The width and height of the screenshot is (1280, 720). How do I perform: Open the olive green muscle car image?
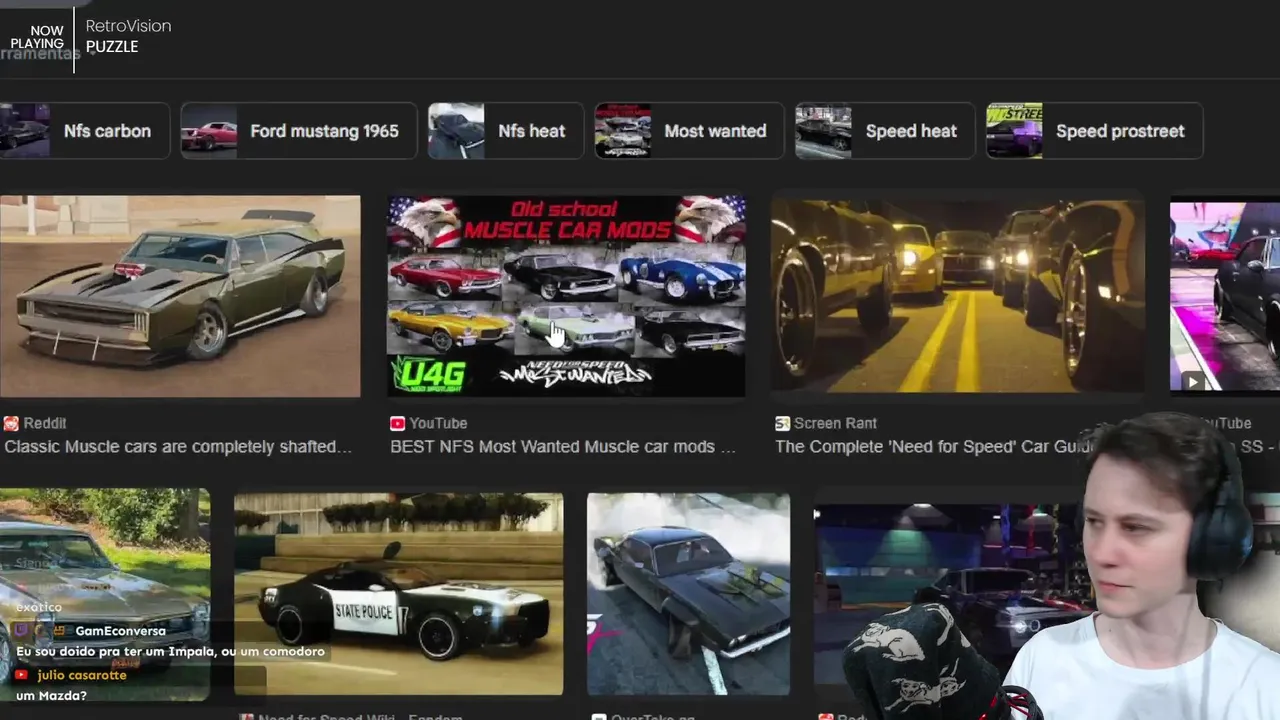pos(180,296)
